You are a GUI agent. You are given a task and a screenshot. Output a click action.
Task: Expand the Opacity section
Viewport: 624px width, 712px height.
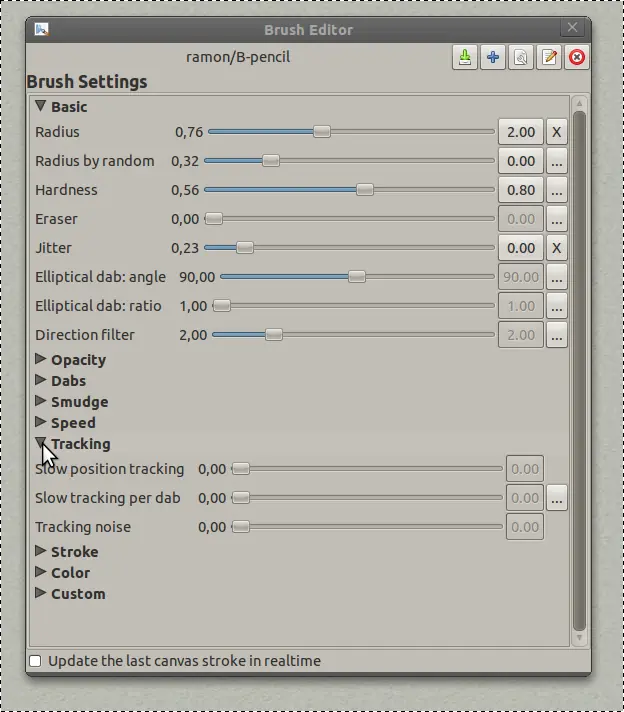pos(40,359)
